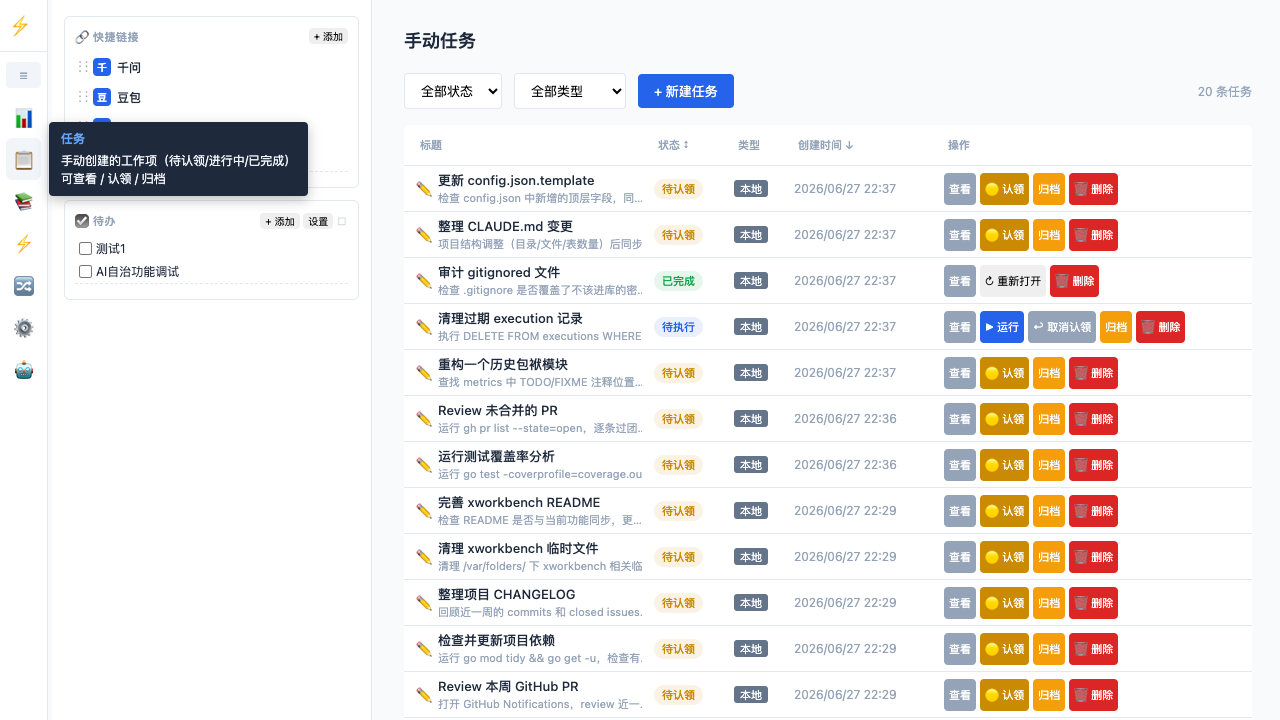Image resolution: width=1280 pixels, height=720 pixels.
Task: Toggle the hamburger menu in the sidebar
Action: point(23,75)
